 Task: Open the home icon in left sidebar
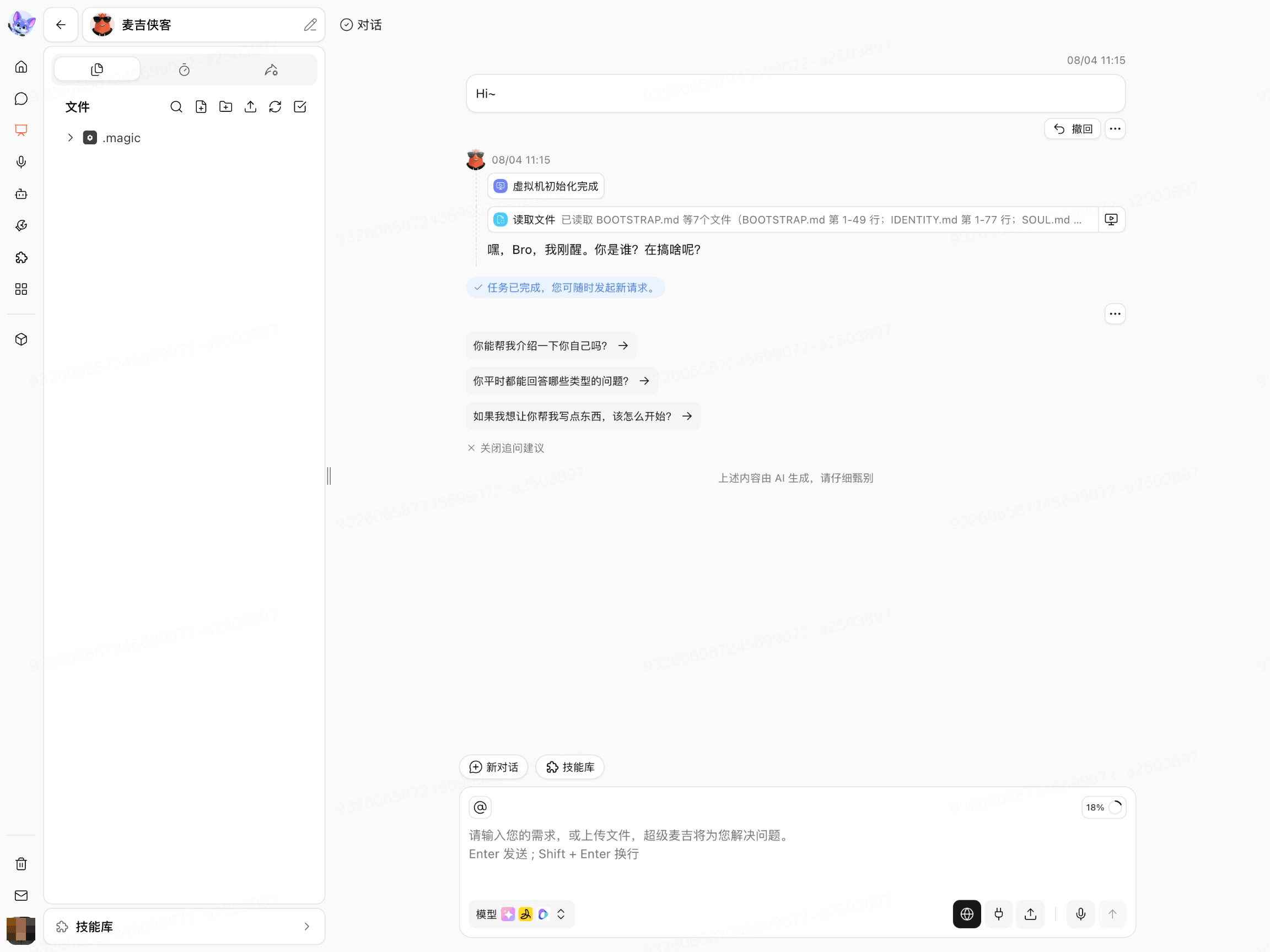click(x=21, y=67)
